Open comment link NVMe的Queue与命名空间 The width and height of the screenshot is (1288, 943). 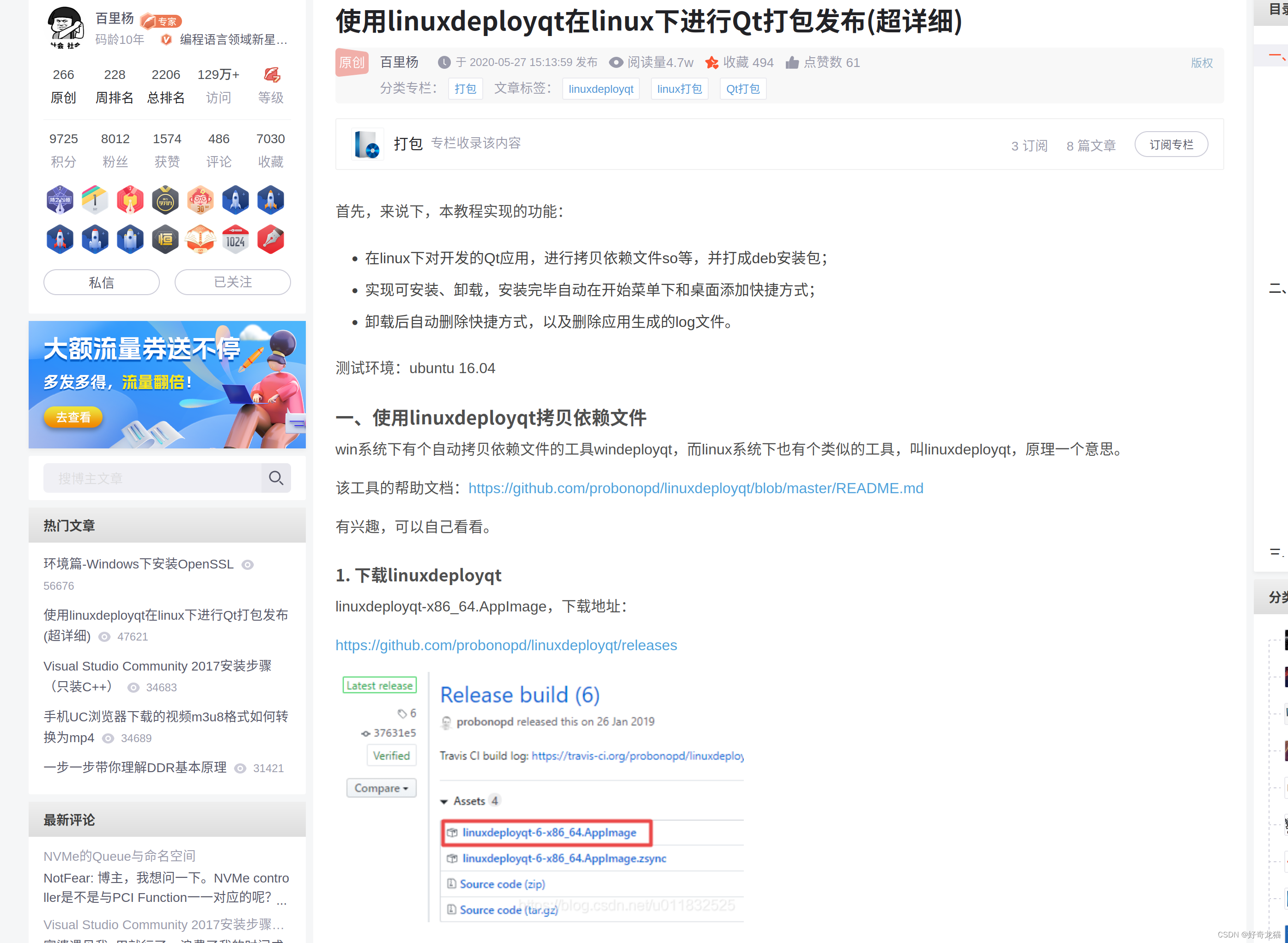coord(119,856)
